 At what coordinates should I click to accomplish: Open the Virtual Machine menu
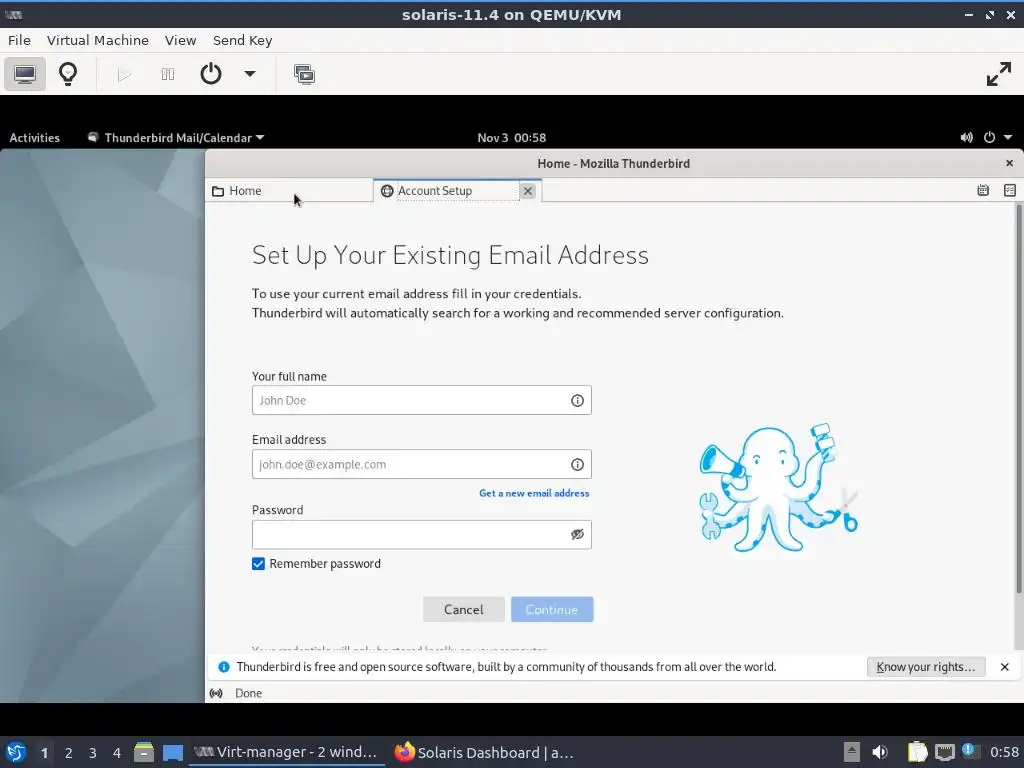tap(98, 40)
